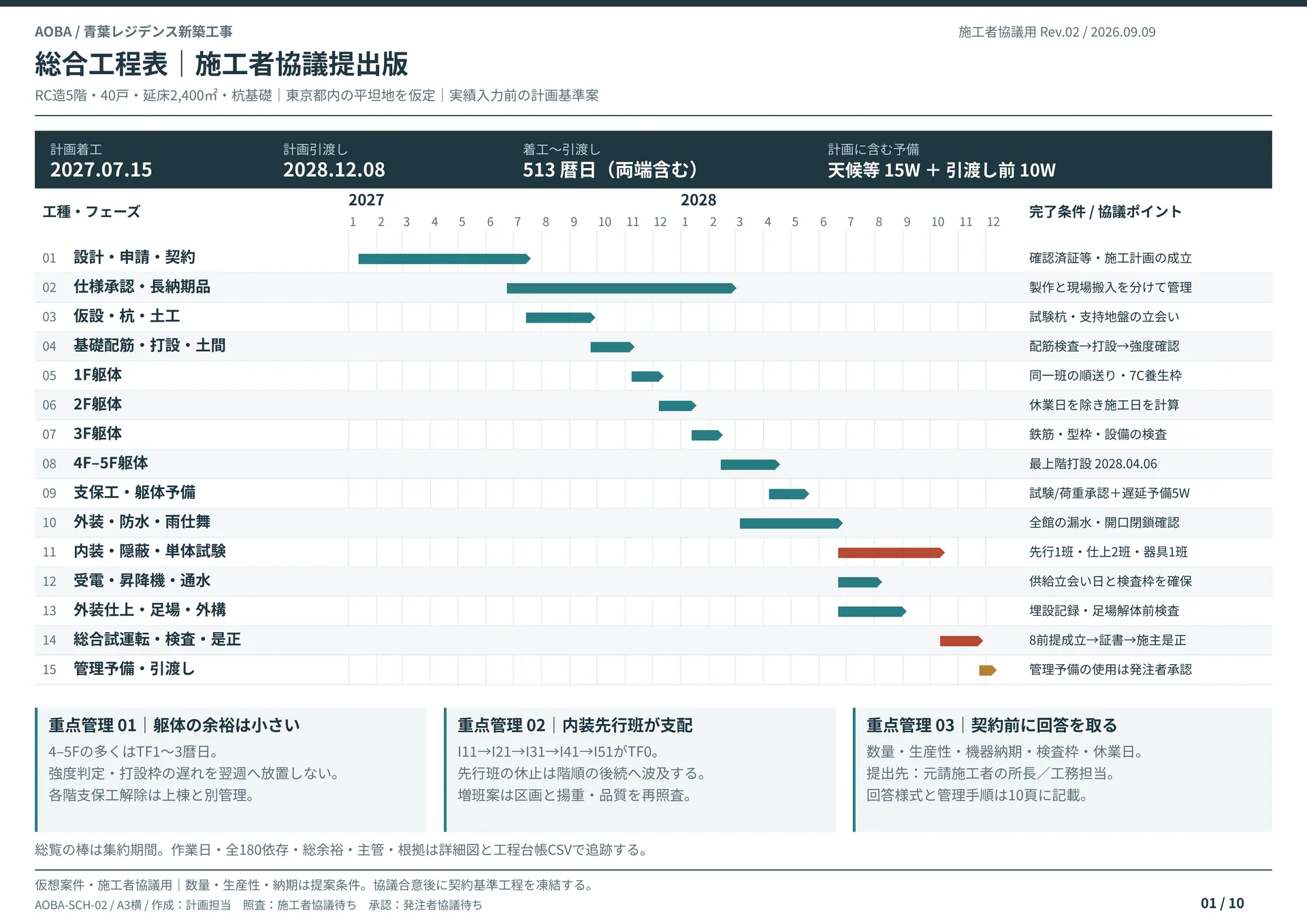Screen dimensions: 1307x924
Task: Select the 計画引渡し date 2028.12.08
Action: coord(334,169)
